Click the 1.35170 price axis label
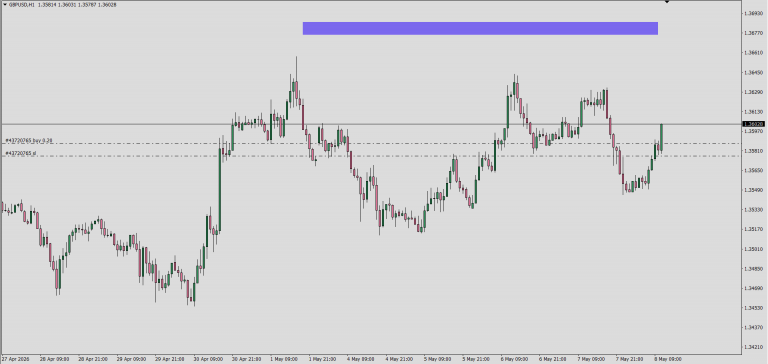 tap(753, 229)
